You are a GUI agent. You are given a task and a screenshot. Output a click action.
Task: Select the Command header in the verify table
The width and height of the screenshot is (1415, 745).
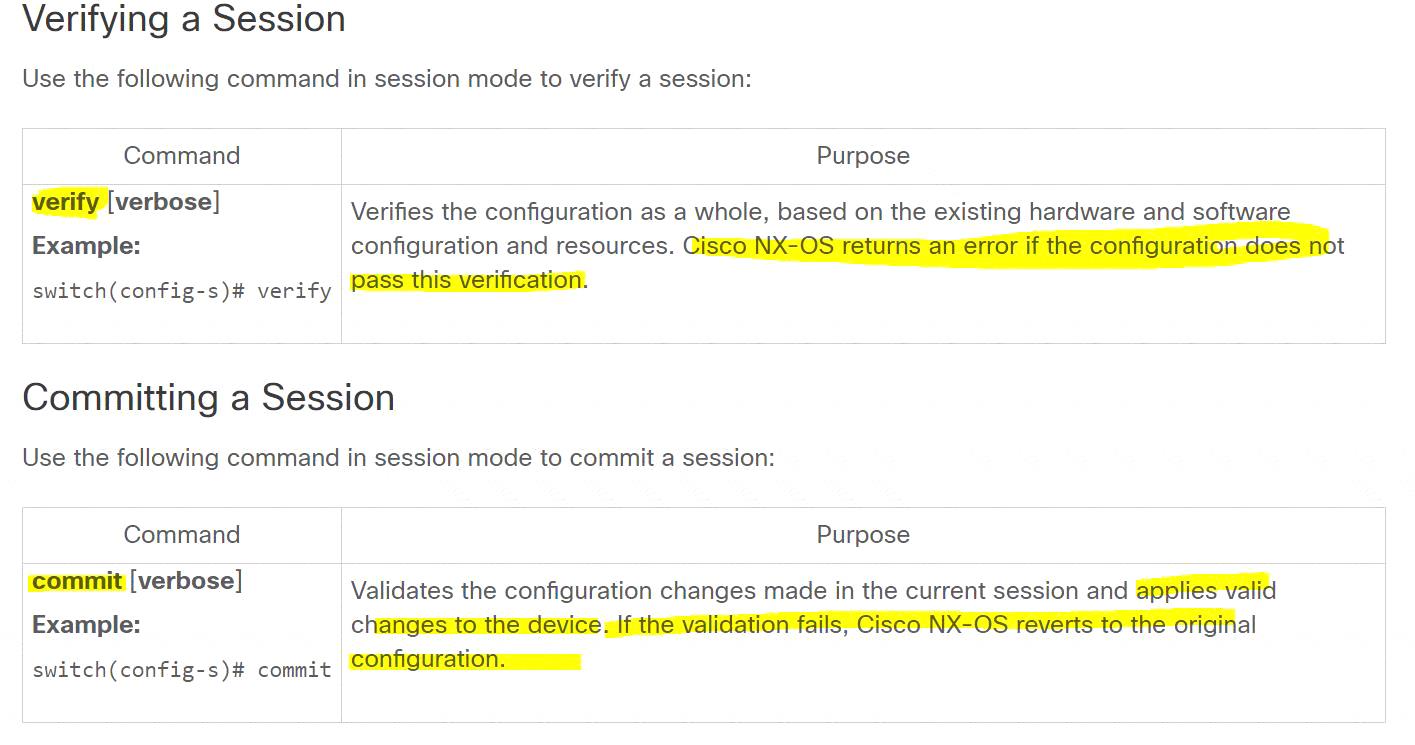(x=182, y=156)
